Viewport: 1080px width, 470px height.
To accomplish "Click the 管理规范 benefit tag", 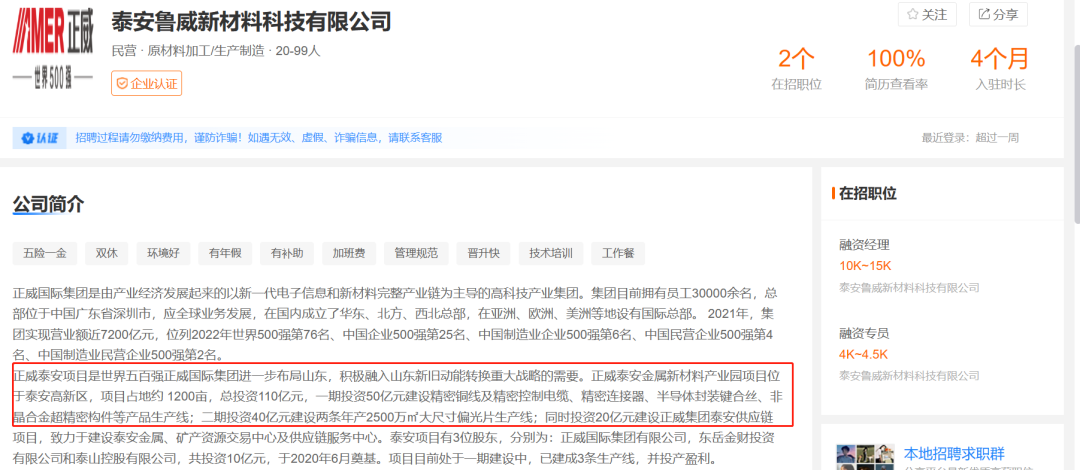I will pyautogui.click(x=416, y=253).
